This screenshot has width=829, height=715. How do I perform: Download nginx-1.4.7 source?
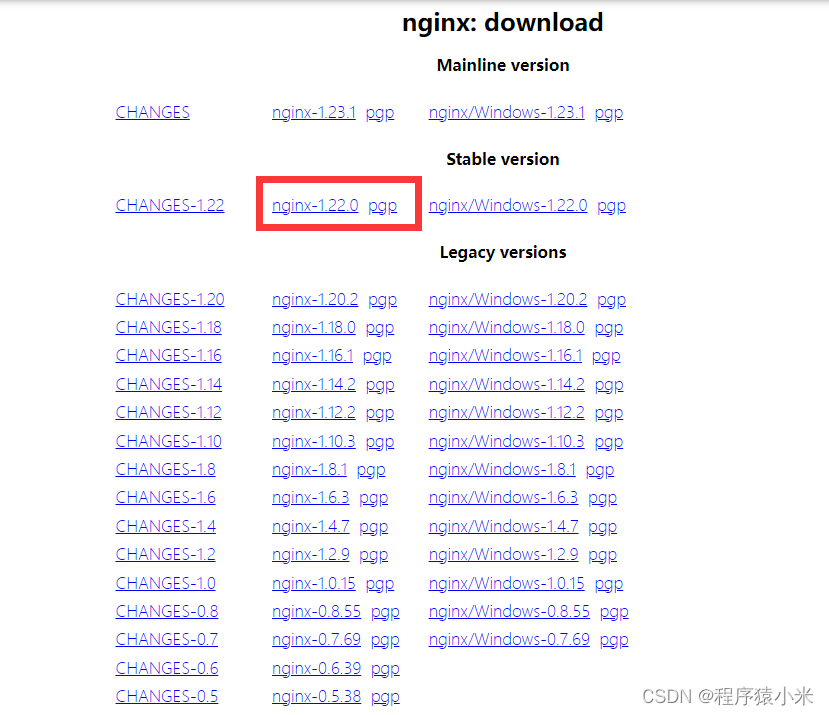click(310, 527)
